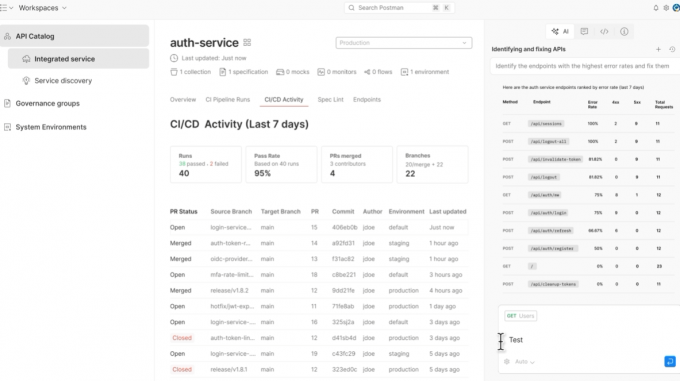This screenshot has width=680, height=381.
Task: Click the Pass Rate 95% card
Action: click(281, 164)
